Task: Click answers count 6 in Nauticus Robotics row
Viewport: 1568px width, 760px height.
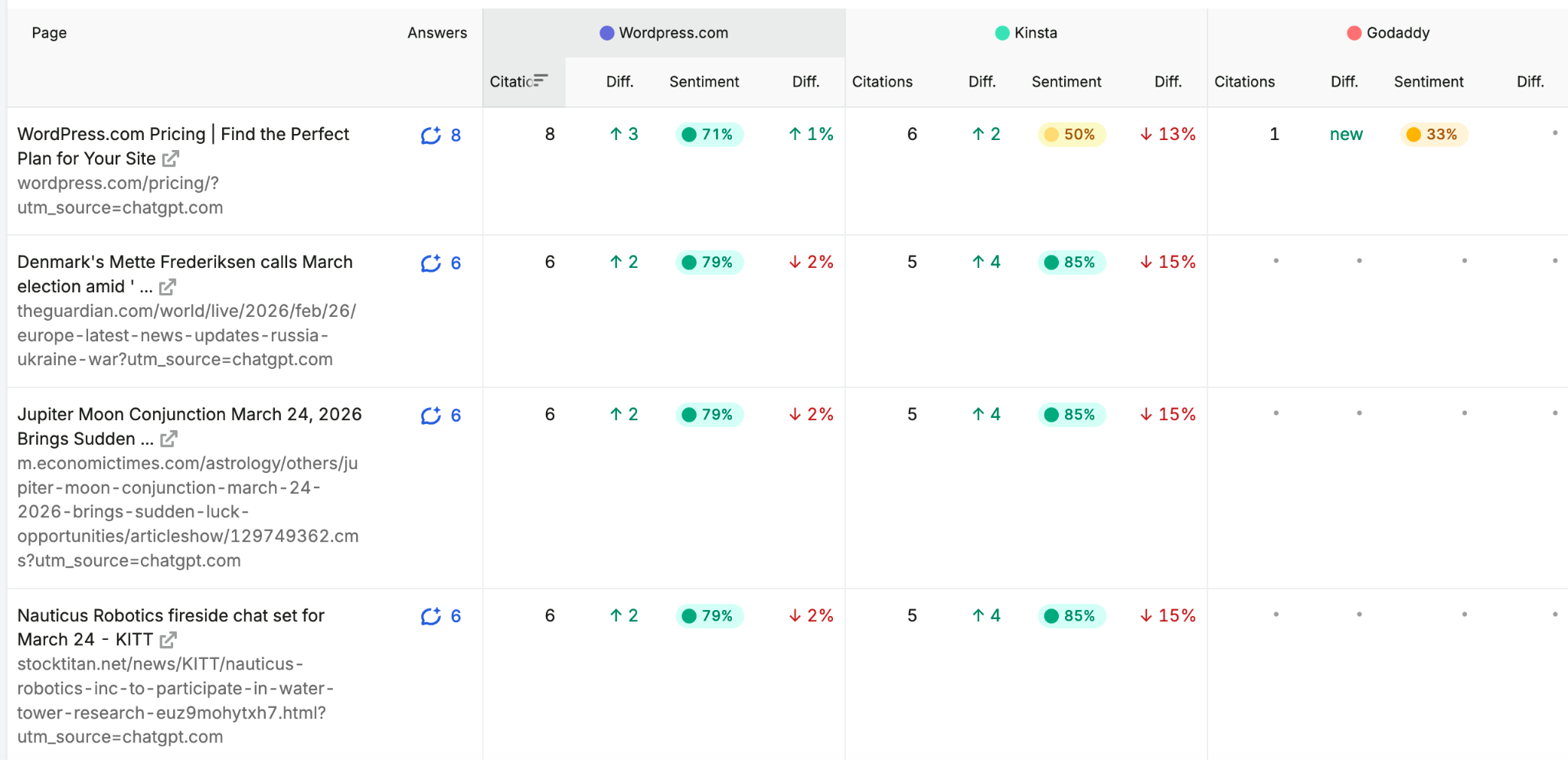Action: coord(456,616)
